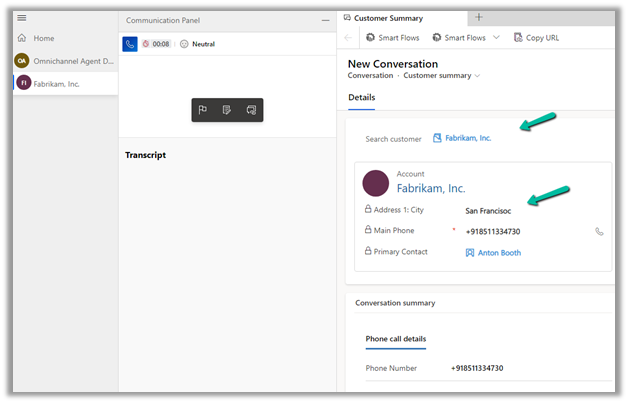Click call icon beside Main Phone number
Image resolution: width=628 pixels, height=403 pixels.
click(599, 231)
